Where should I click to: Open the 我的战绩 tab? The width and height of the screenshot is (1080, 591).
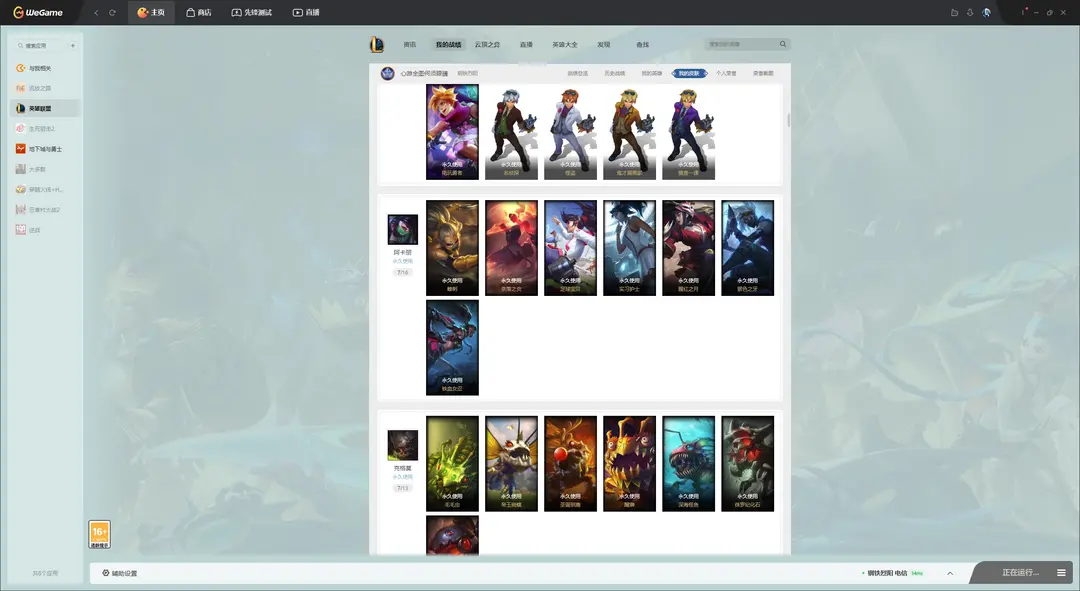(448, 45)
